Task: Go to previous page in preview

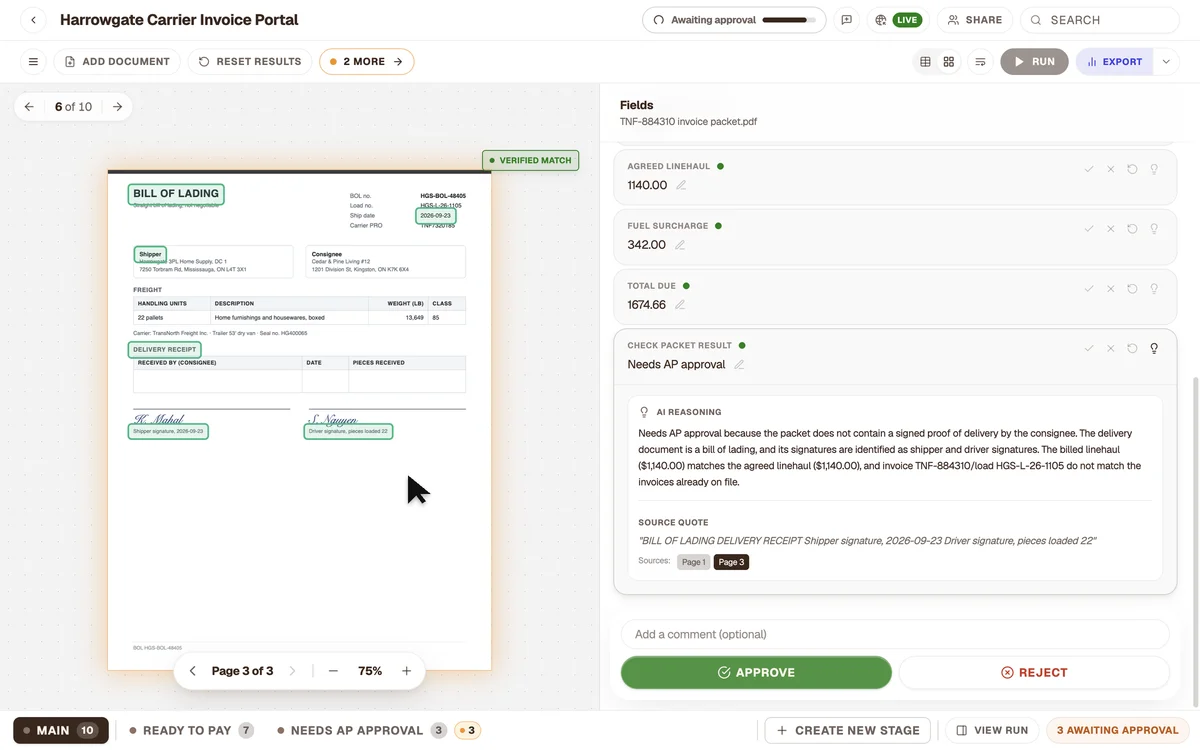Action: (x=193, y=671)
